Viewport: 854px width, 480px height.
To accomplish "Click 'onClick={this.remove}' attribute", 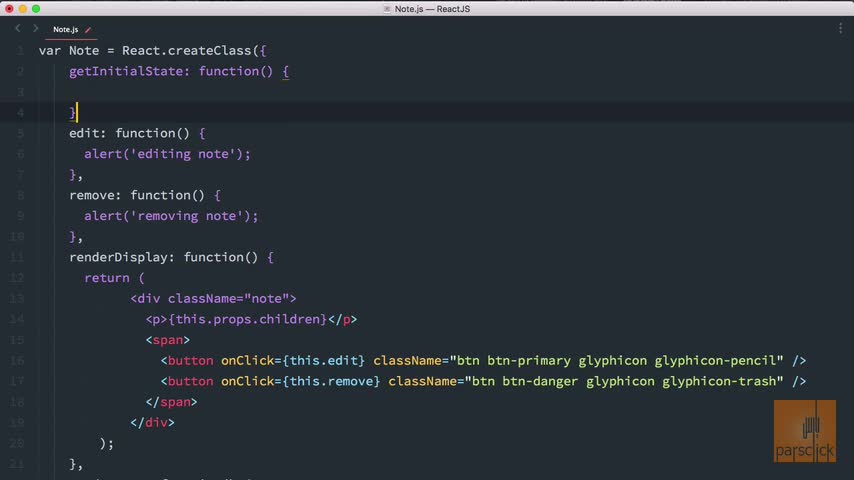I will (301, 382).
